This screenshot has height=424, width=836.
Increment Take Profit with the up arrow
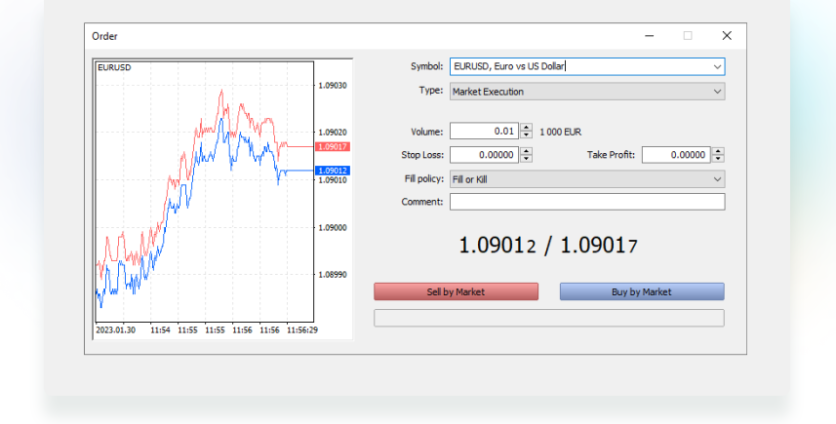(719, 151)
